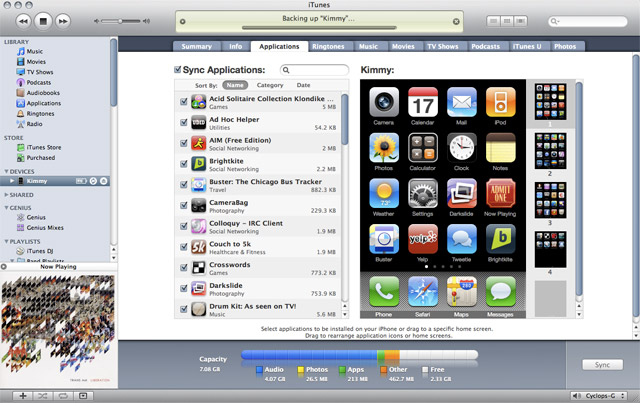Uncheck AIM (Free Edition)

(x=184, y=143)
